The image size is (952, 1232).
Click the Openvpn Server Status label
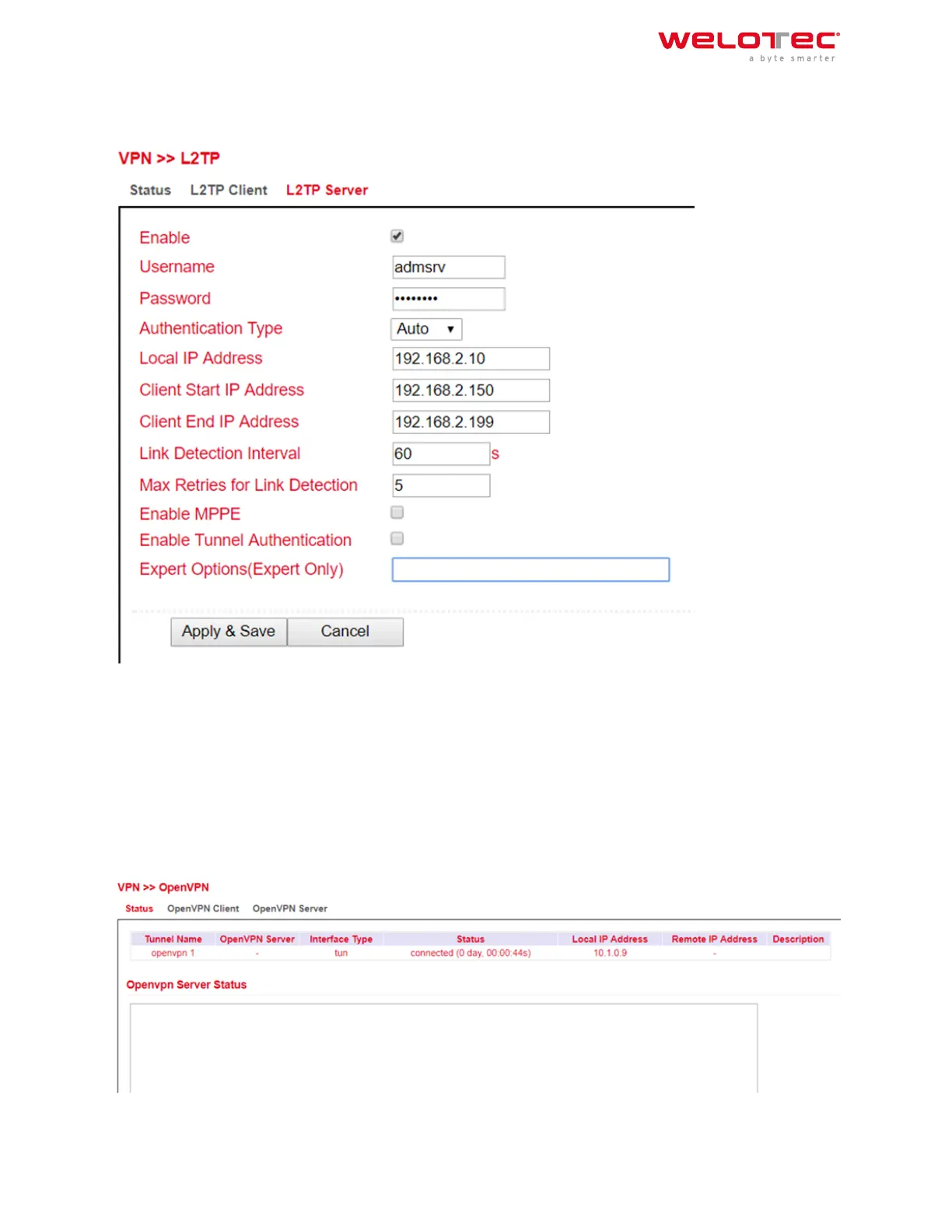pos(187,985)
